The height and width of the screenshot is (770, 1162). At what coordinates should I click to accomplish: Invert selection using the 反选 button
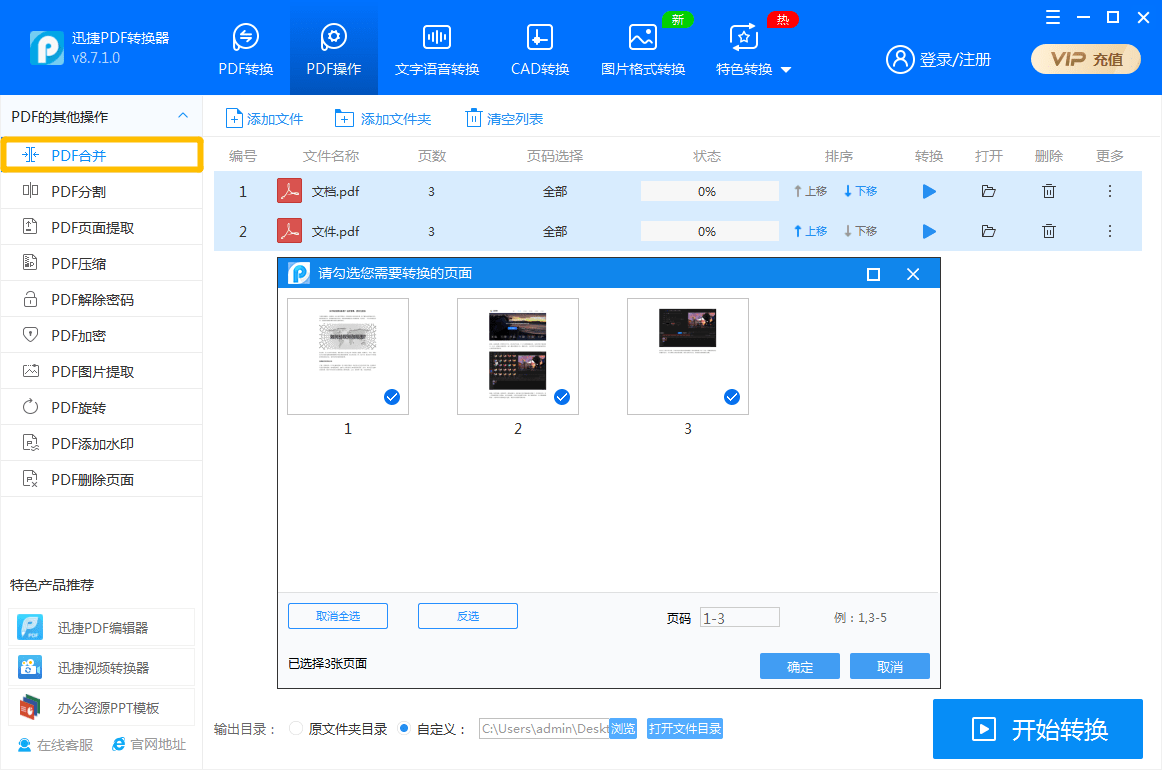point(467,615)
